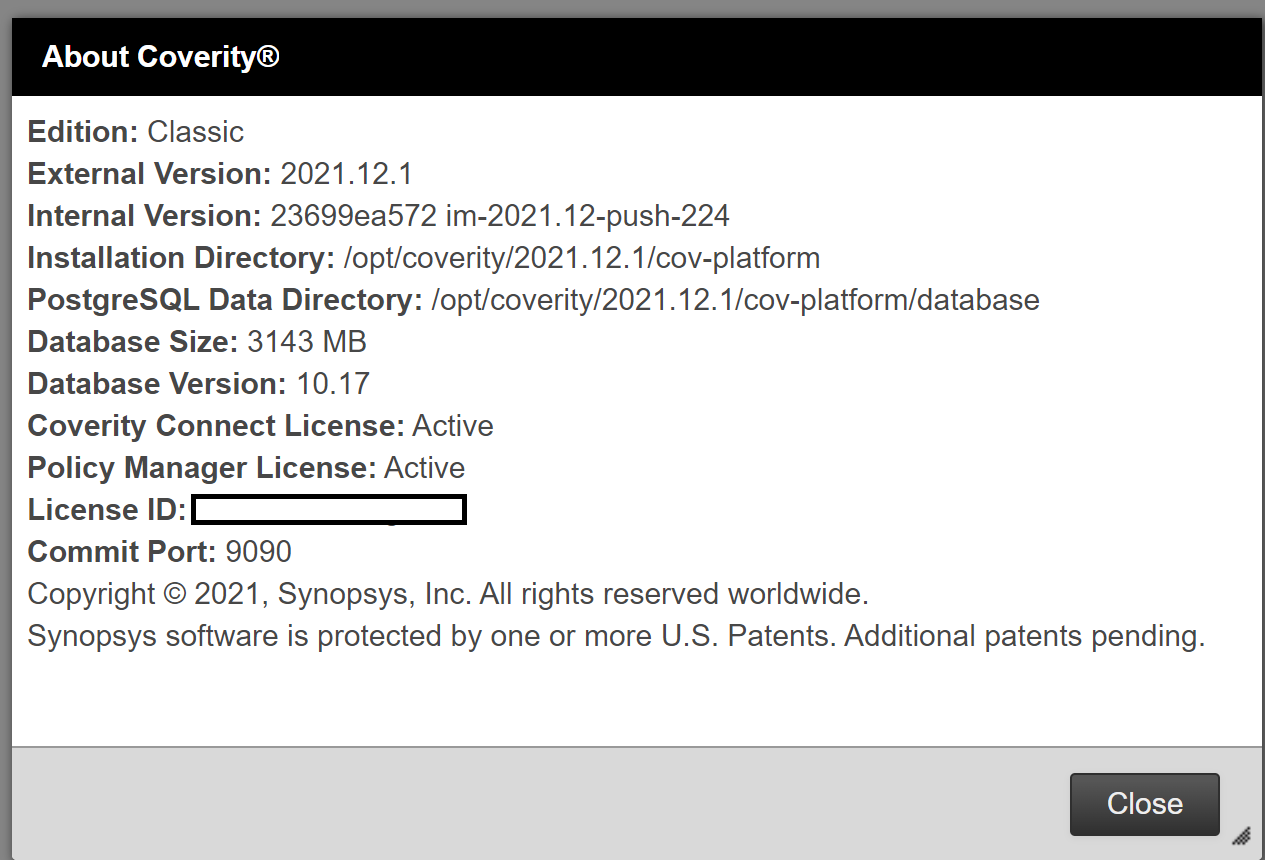Click the Database Size value 3143 MB
1265x860 pixels.
[x=306, y=342]
